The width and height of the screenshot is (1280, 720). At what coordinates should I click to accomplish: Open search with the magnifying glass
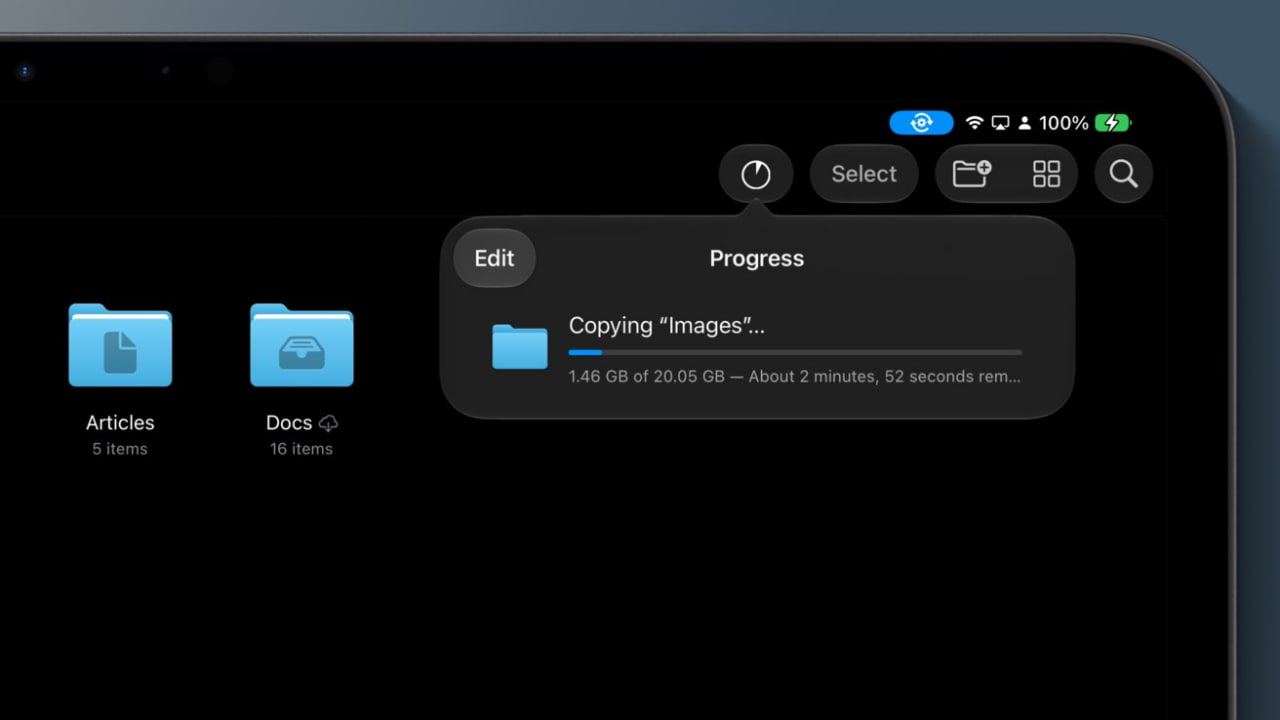[1123, 174]
